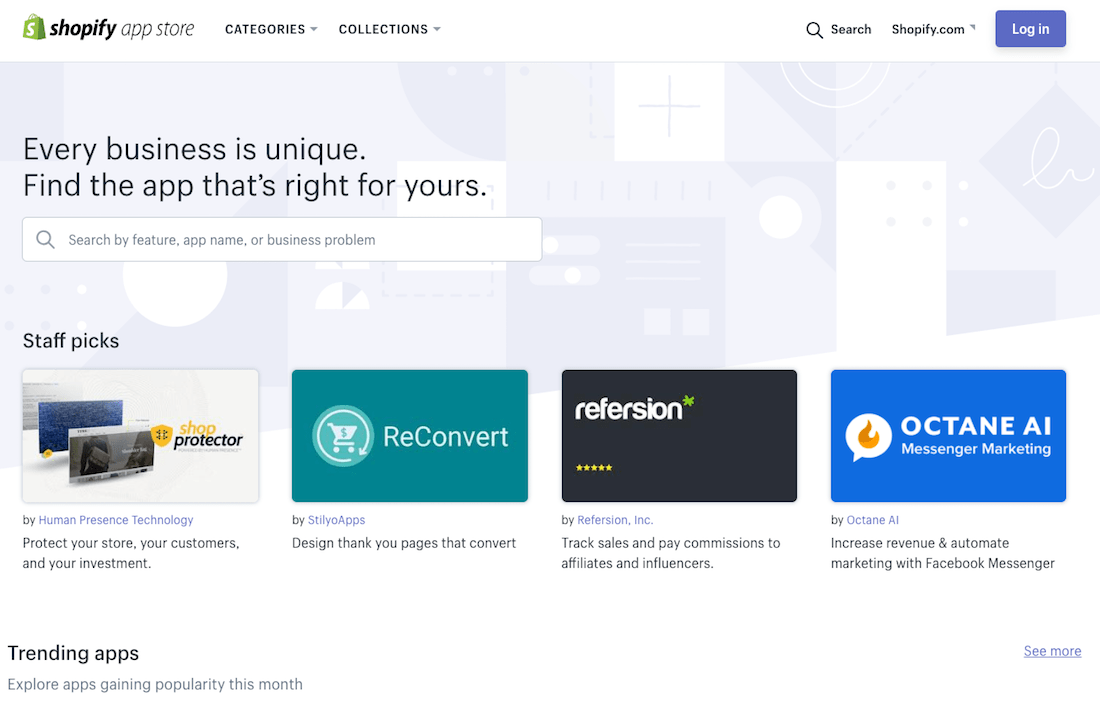Click the Trending apps heading
Screen dimensions: 1100x709
(x=74, y=653)
